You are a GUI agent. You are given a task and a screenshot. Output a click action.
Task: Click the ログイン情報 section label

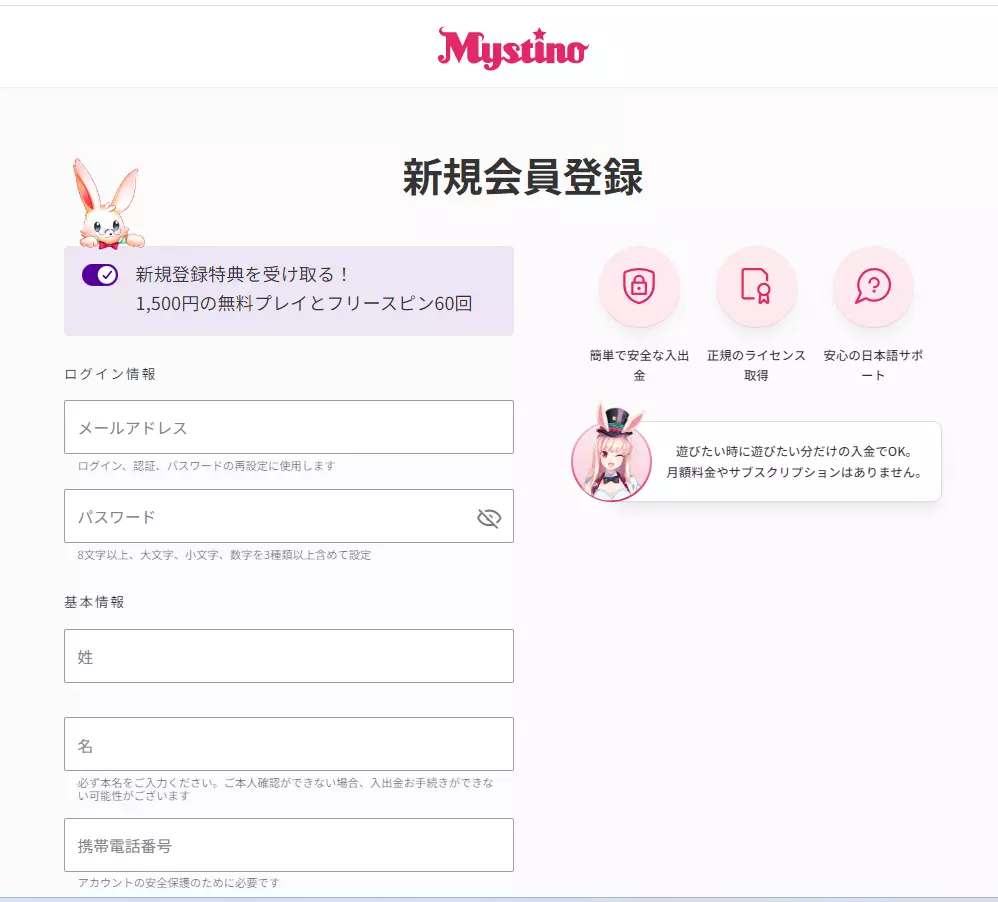(110, 374)
